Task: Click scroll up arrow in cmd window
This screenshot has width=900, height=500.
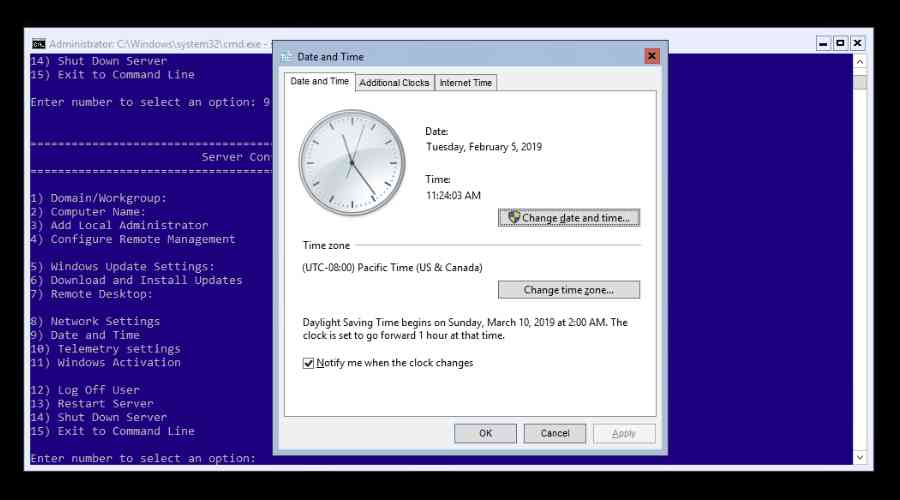Action: coord(860,61)
